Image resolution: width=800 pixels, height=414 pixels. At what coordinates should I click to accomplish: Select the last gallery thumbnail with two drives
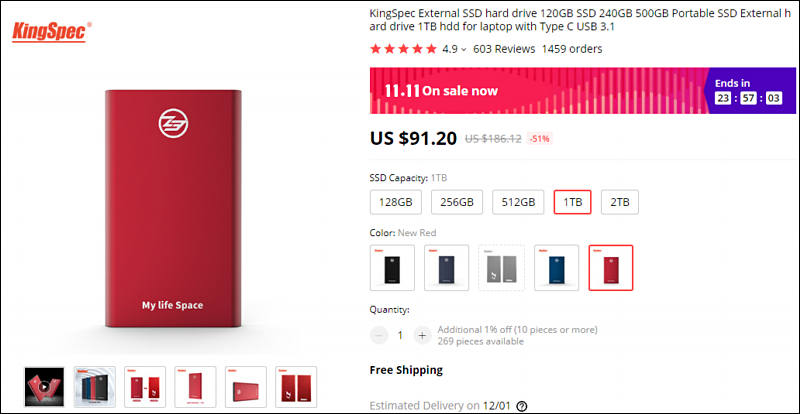click(295, 387)
